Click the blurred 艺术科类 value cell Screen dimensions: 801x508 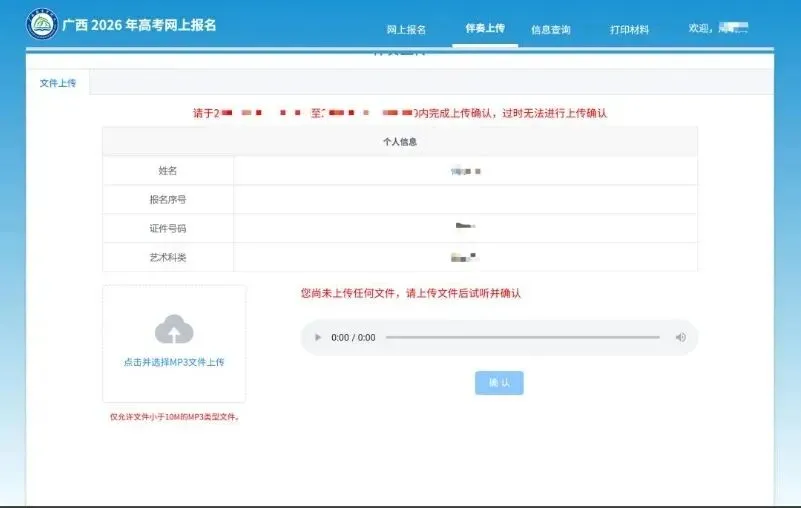(x=465, y=257)
